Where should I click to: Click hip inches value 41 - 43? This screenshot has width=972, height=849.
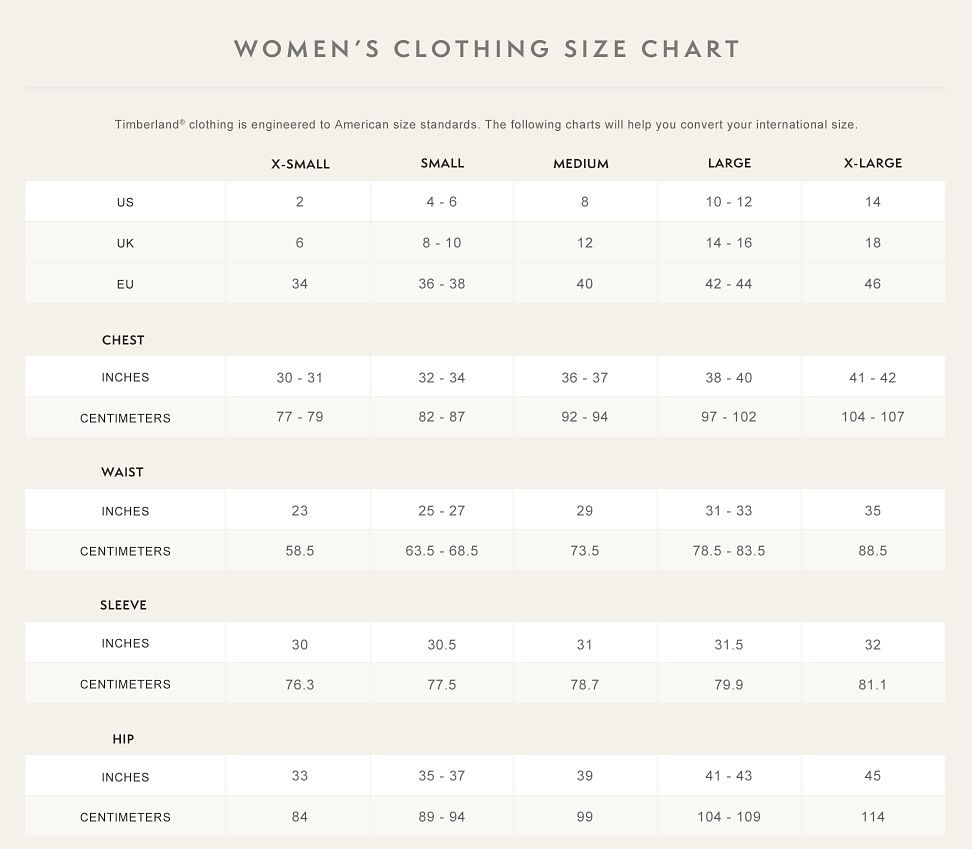tap(729, 776)
